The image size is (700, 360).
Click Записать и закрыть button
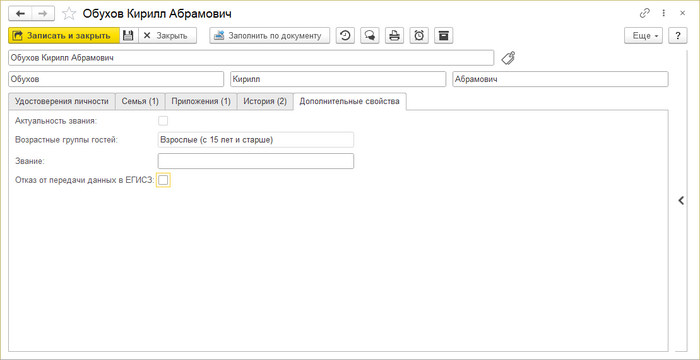[64, 36]
